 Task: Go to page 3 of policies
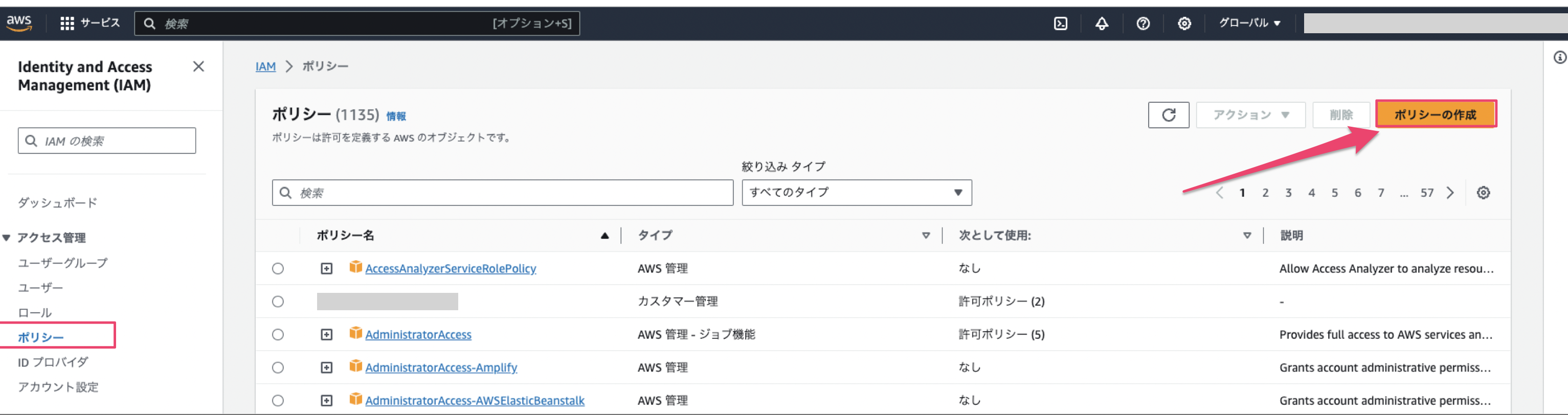pyautogui.click(x=1289, y=192)
